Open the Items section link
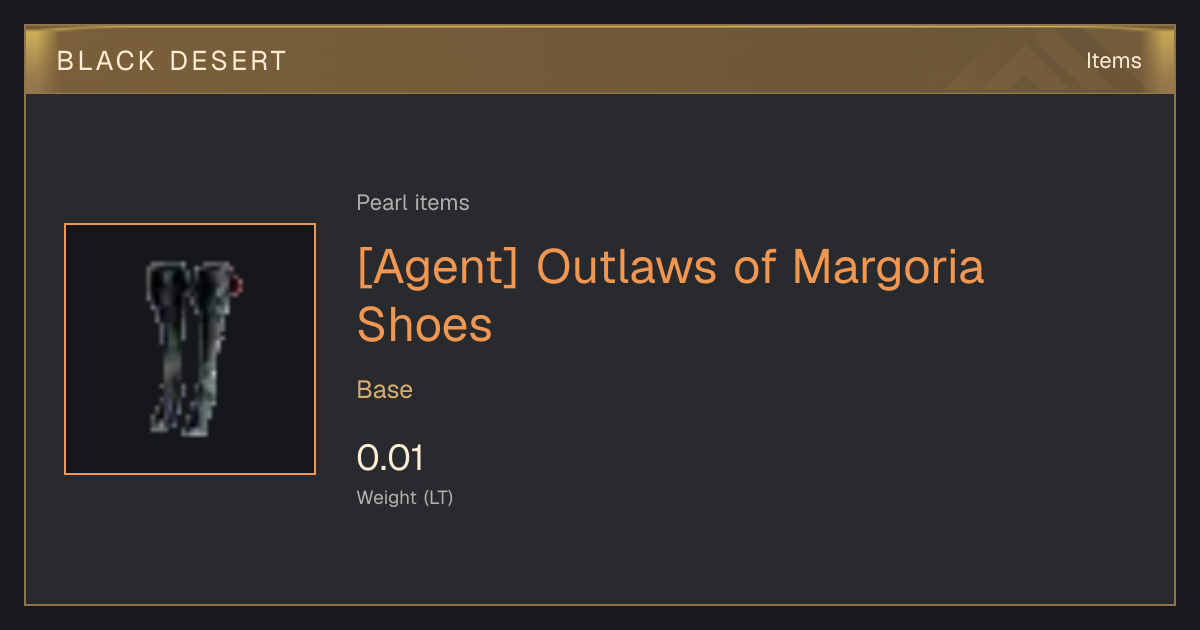 click(x=1113, y=61)
